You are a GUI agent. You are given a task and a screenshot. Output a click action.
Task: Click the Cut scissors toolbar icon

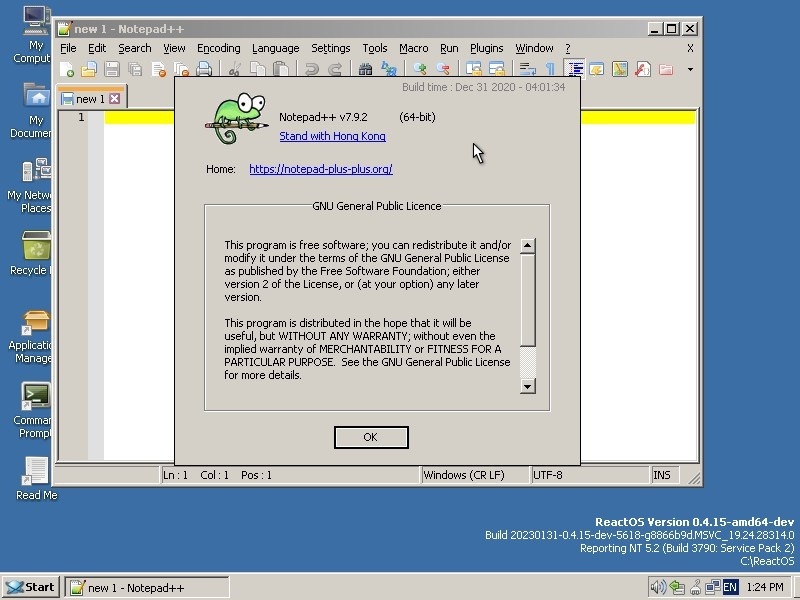coord(234,69)
